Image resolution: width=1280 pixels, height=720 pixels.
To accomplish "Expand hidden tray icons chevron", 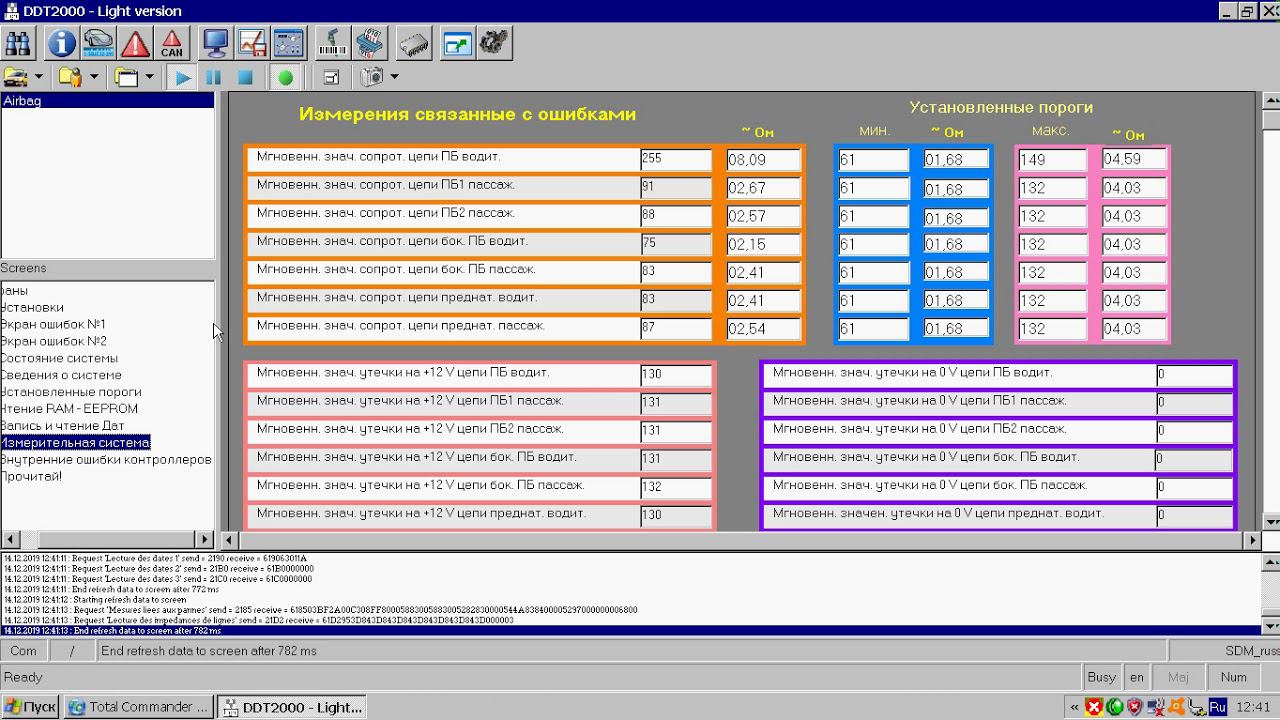I will point(1074,707).
